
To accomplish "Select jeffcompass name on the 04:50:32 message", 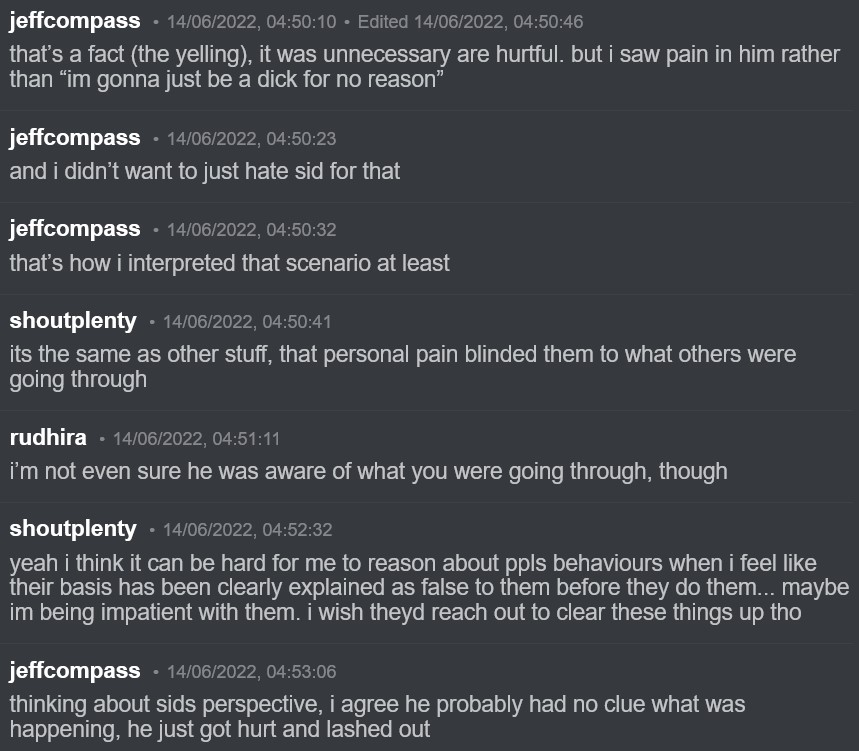I will pos(75,229).
